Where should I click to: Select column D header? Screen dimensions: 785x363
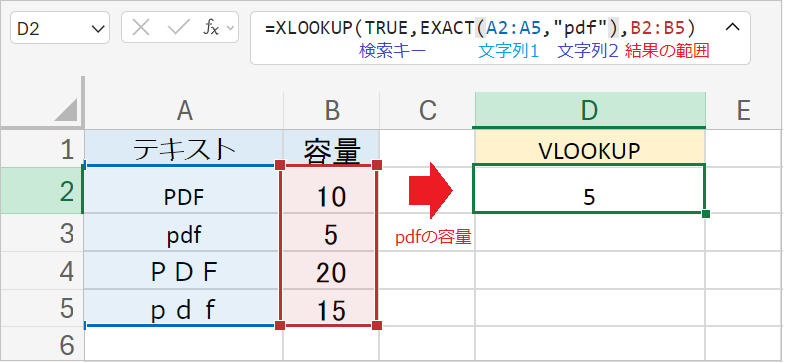pos(590,110)
